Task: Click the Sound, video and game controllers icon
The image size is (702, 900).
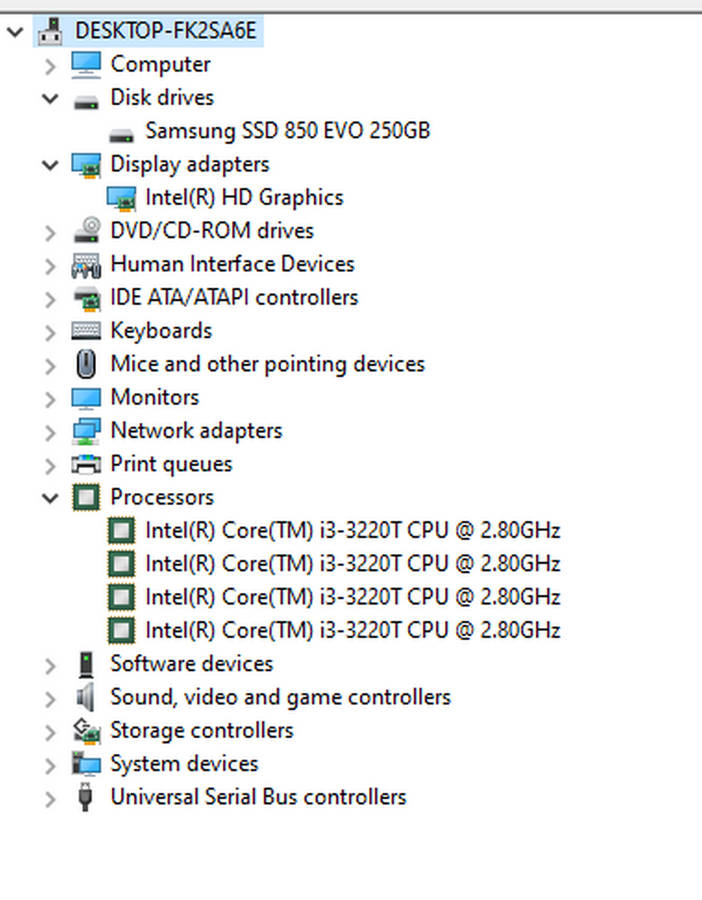Action: [86, 697]
